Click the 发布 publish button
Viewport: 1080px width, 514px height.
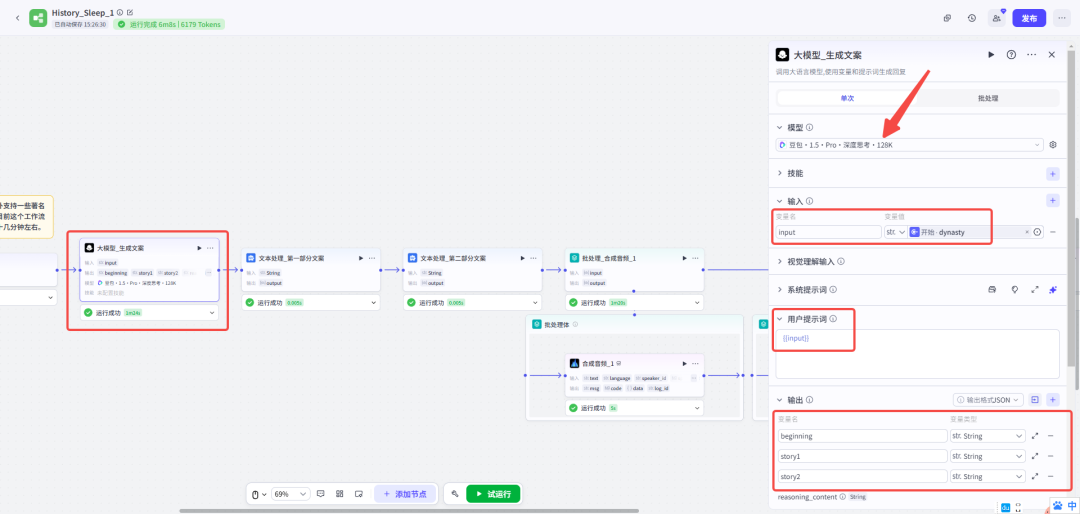pos(1029,19)
